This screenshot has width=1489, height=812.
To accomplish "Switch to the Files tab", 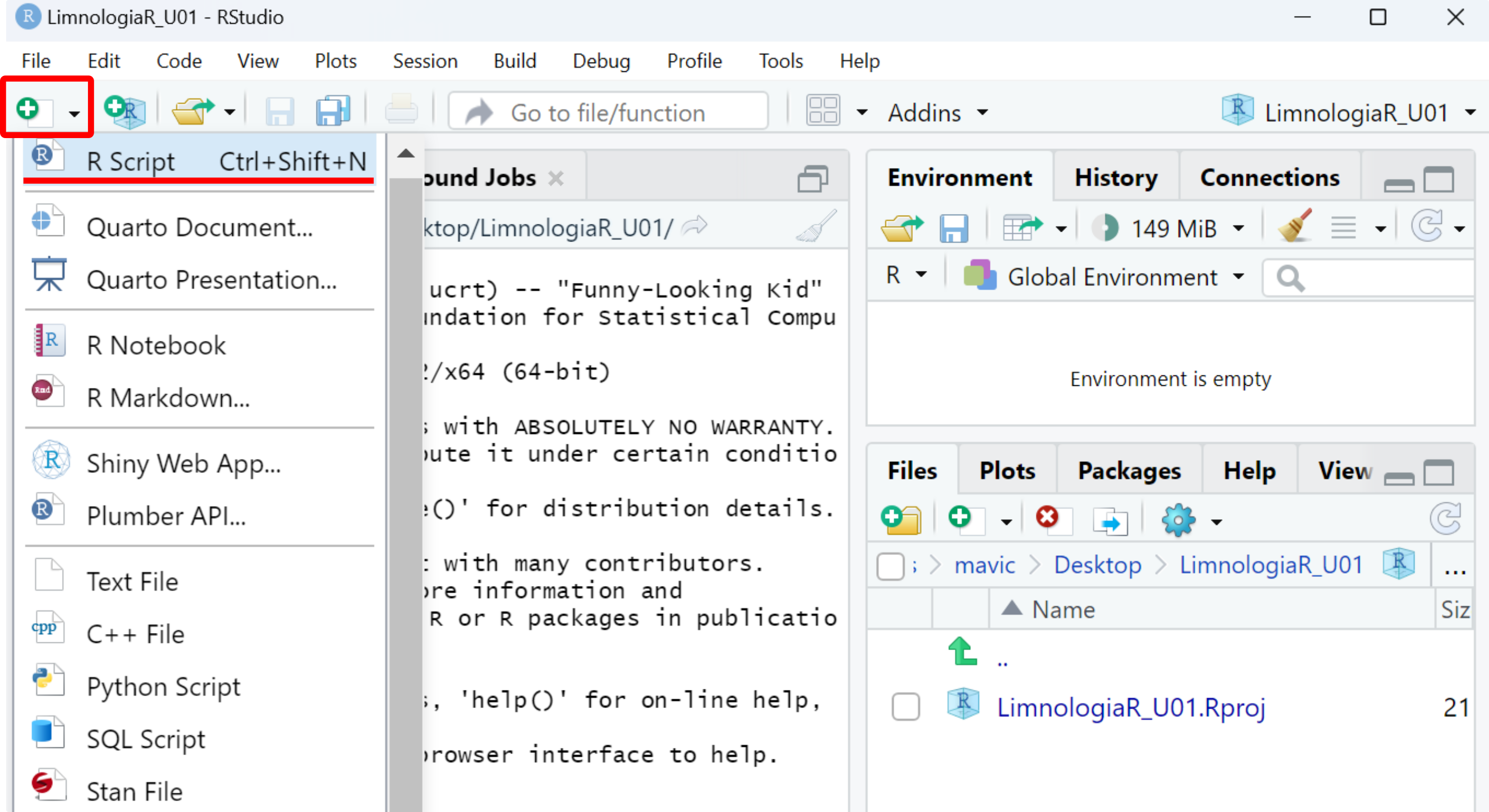I will [911, 471].
